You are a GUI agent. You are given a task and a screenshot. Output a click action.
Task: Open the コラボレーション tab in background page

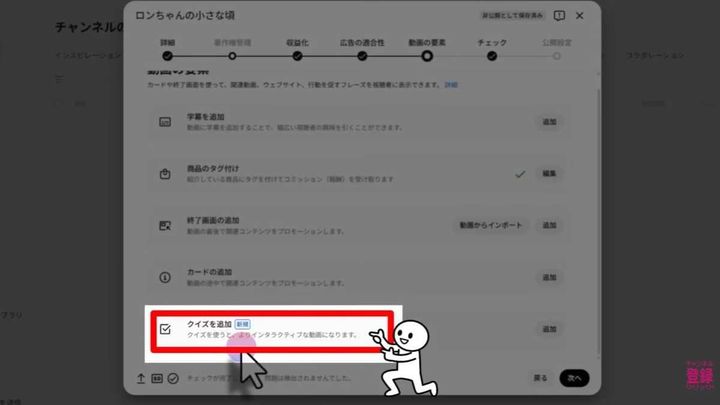(655, 56)
